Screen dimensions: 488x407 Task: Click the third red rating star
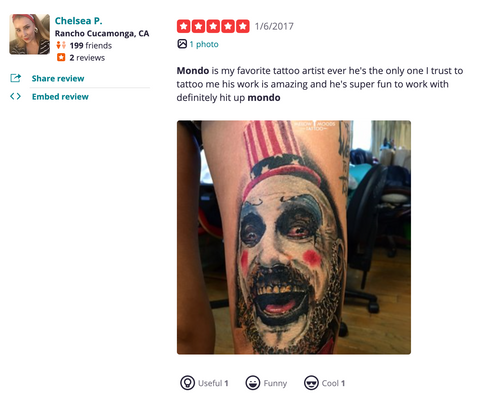coord(213,26)
